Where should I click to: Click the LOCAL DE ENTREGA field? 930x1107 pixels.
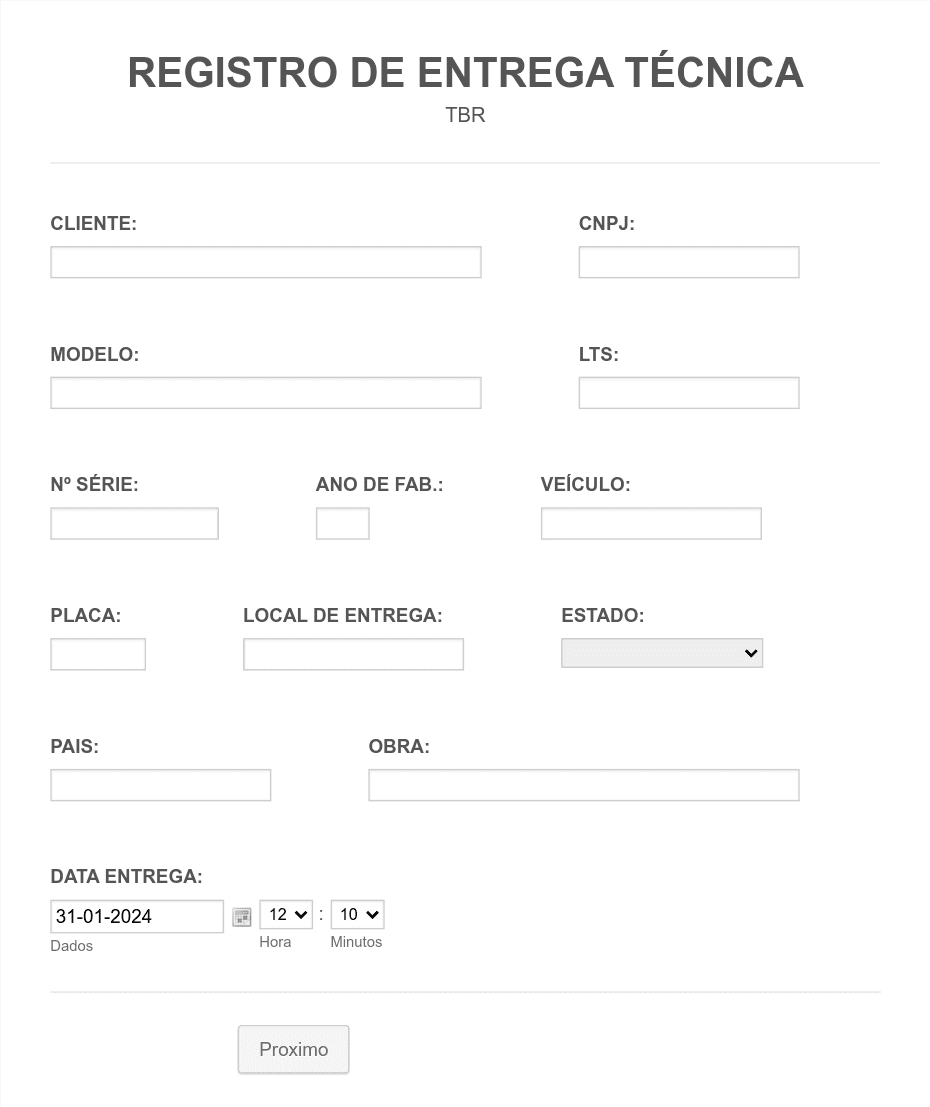353,654
